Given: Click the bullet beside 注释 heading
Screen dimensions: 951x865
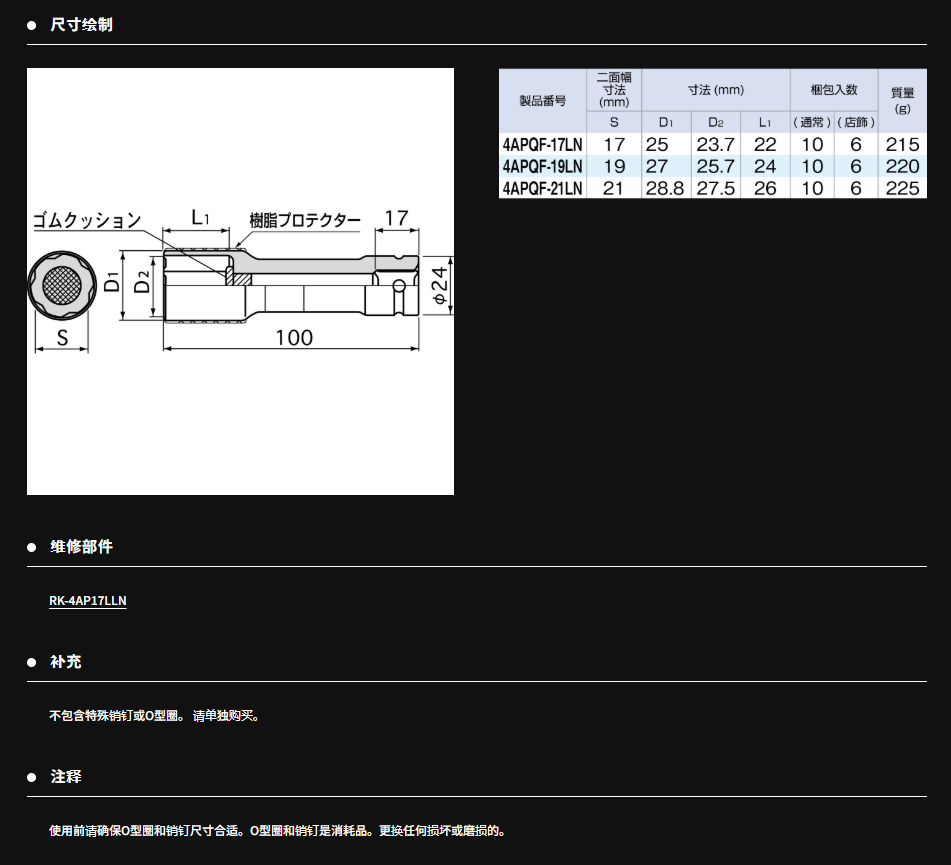Looking at the screenshot, I should click(31, 777).
